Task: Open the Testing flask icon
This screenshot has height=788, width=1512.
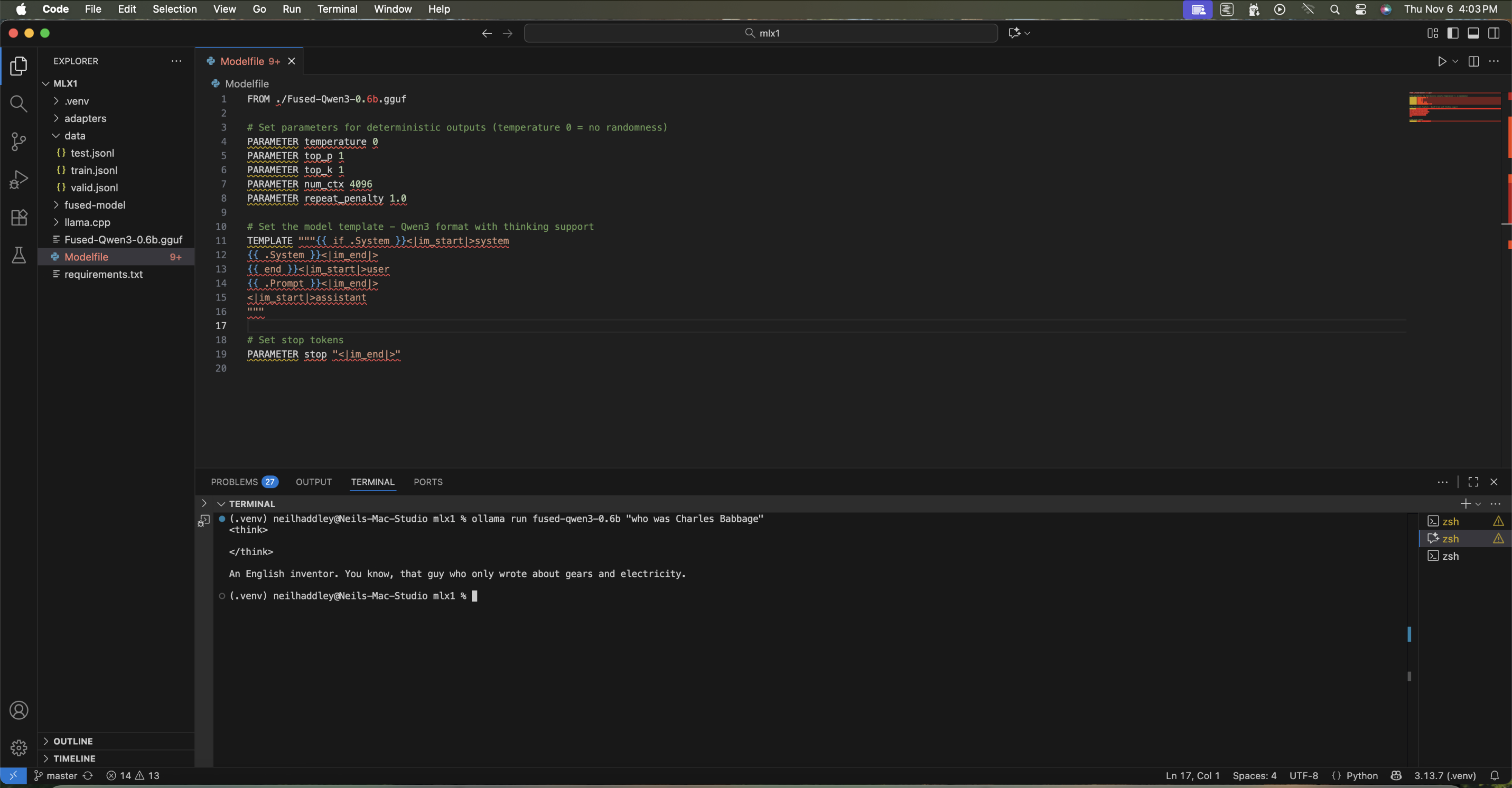Action: pyautogui.click(x=19, y=255)
